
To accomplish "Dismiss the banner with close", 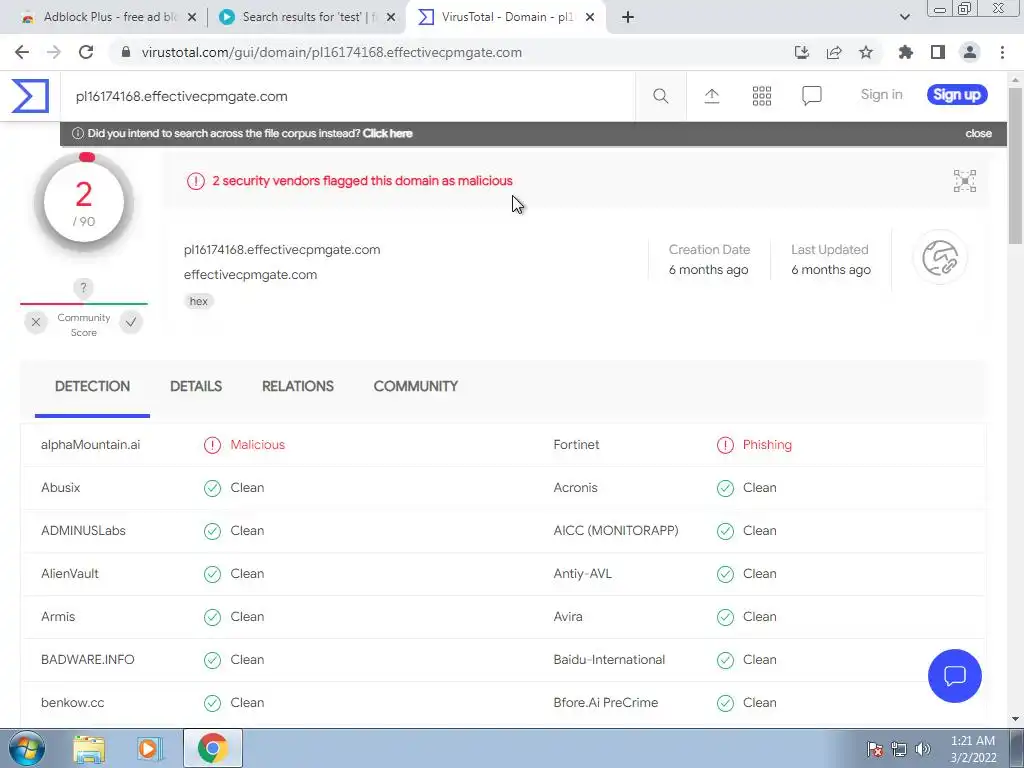I will (x=978, y=133).
